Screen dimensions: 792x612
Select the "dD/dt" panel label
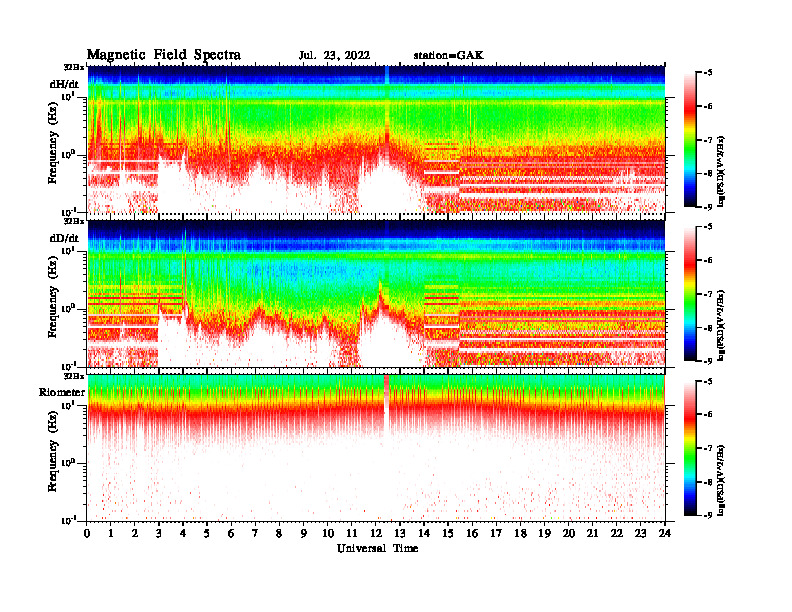coord(64,238)
